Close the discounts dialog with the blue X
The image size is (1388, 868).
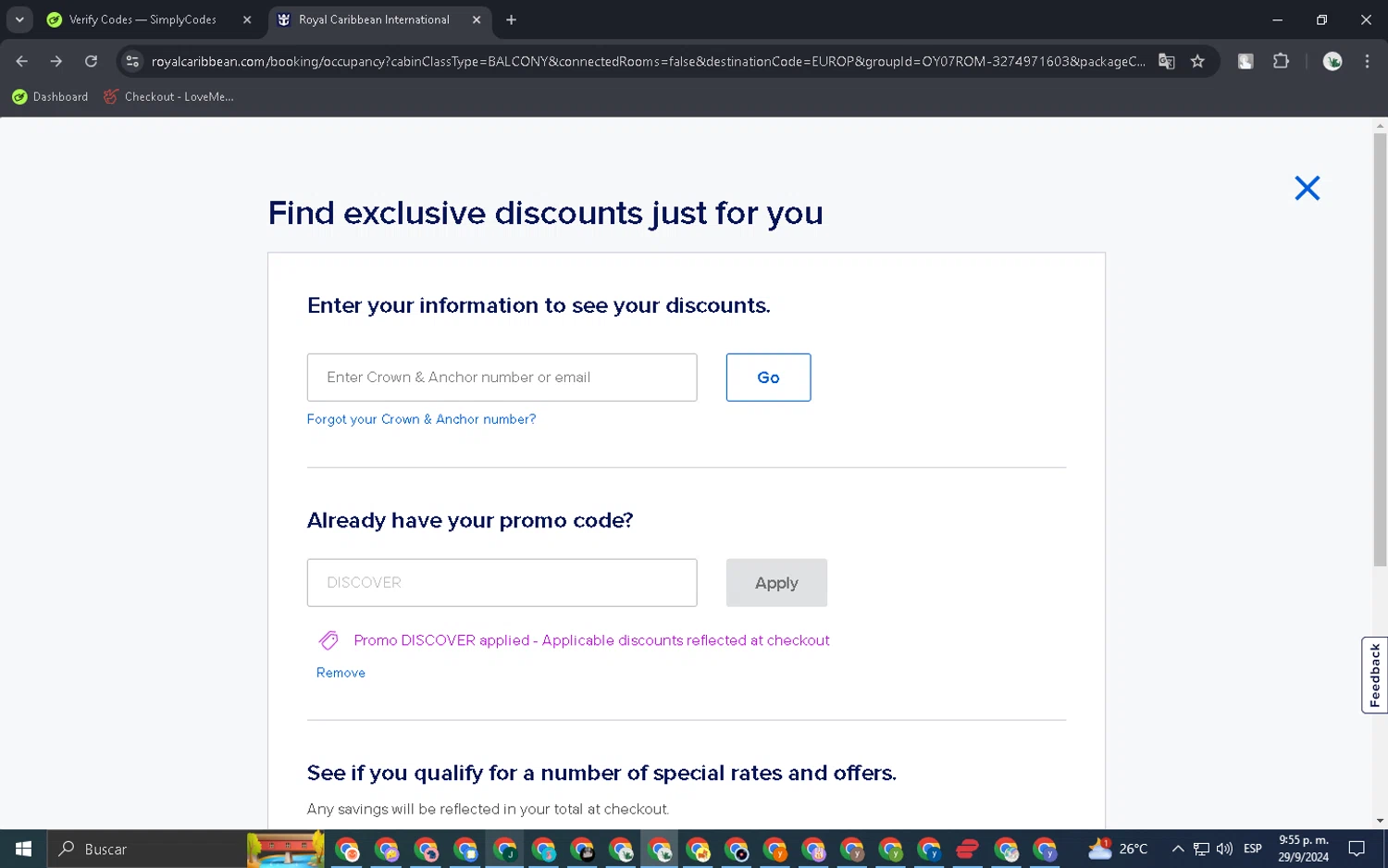[1307, 189]
